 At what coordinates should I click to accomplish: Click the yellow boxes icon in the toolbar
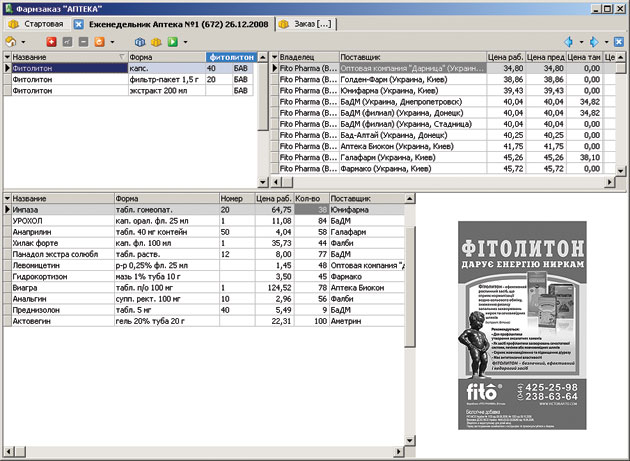click(156, 41)
